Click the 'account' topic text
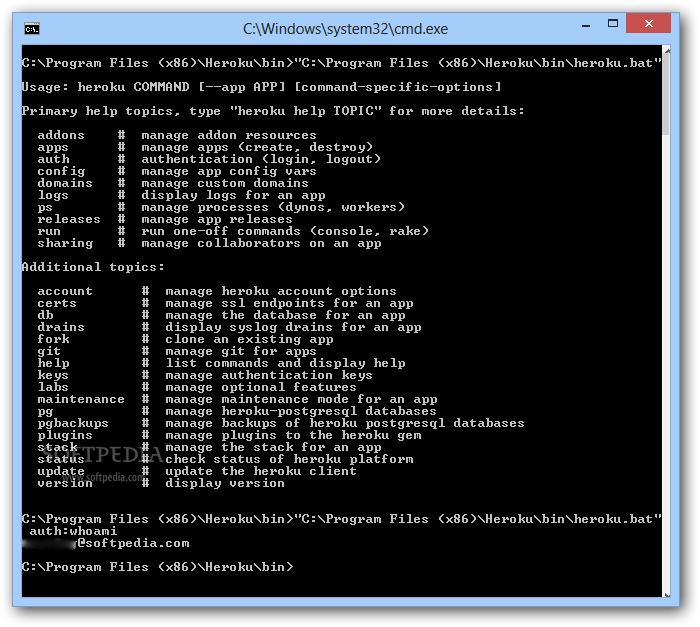The height and width of the screenshot is (627, 700). [x=65, y=291]
